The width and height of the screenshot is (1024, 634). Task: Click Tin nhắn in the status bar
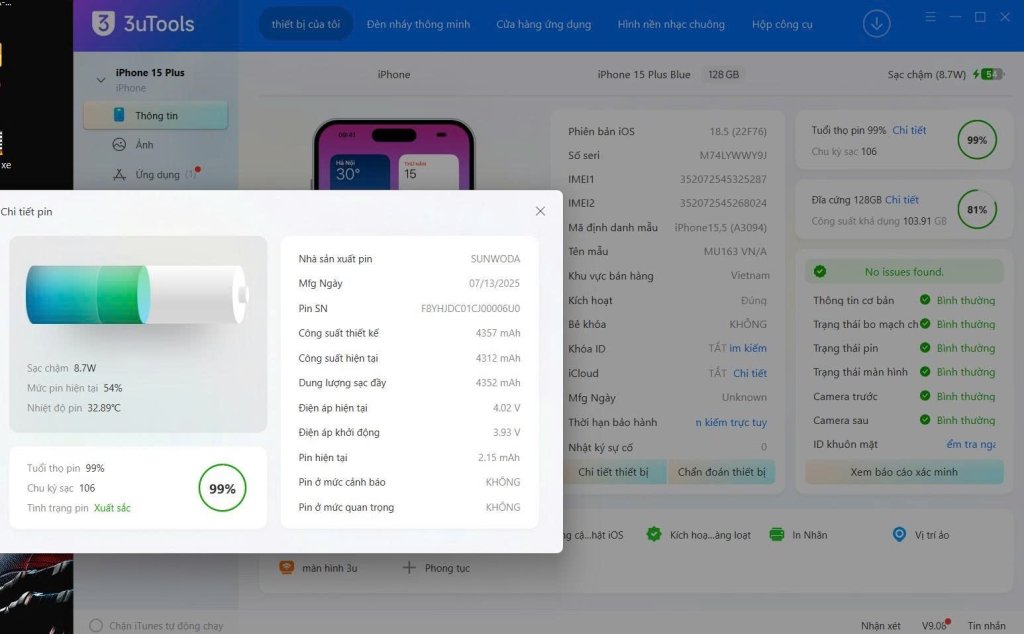click(987, 626)
